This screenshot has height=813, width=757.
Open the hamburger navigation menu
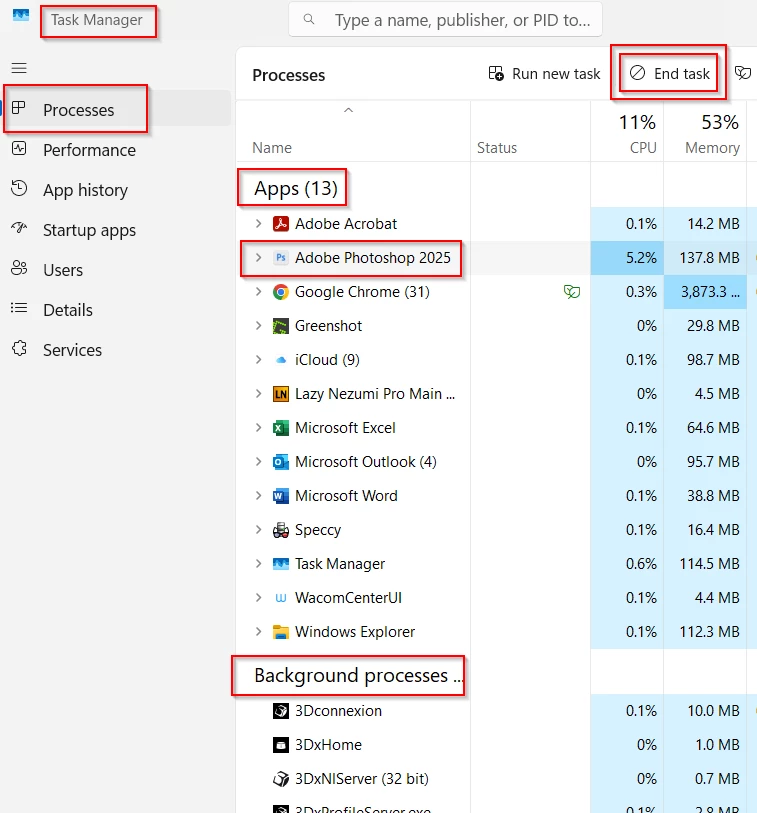pos(19,68)
